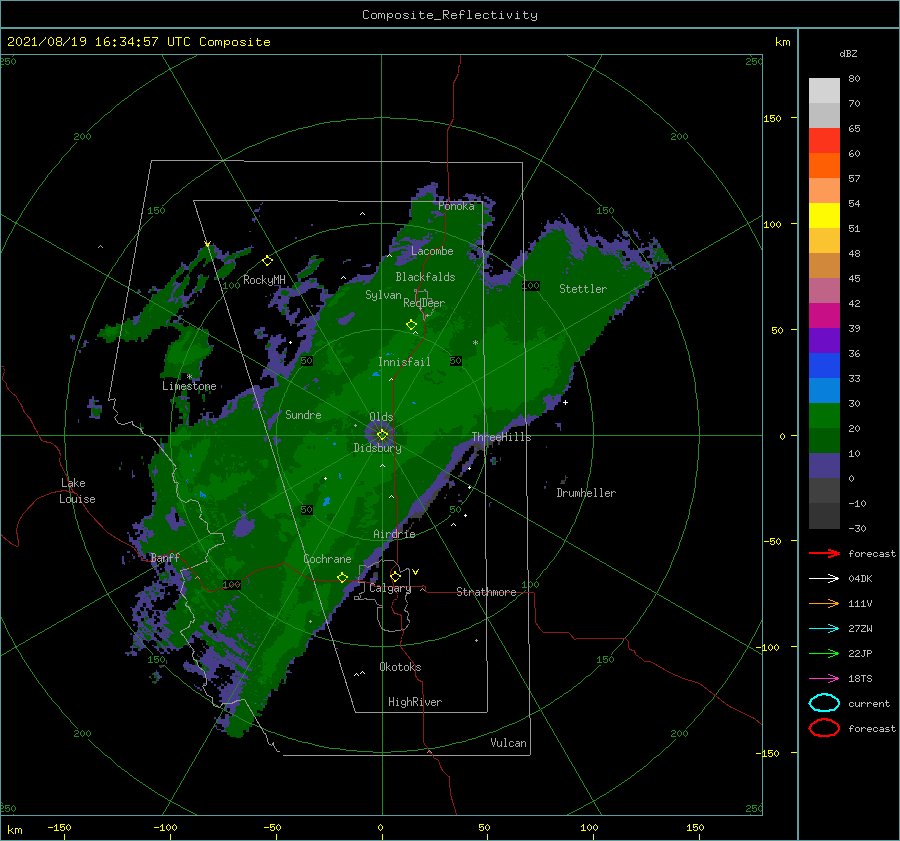The height and width of the screenshot is (841, 900).
Task: Click the Drumheller town label
Action: click(586, 493)
